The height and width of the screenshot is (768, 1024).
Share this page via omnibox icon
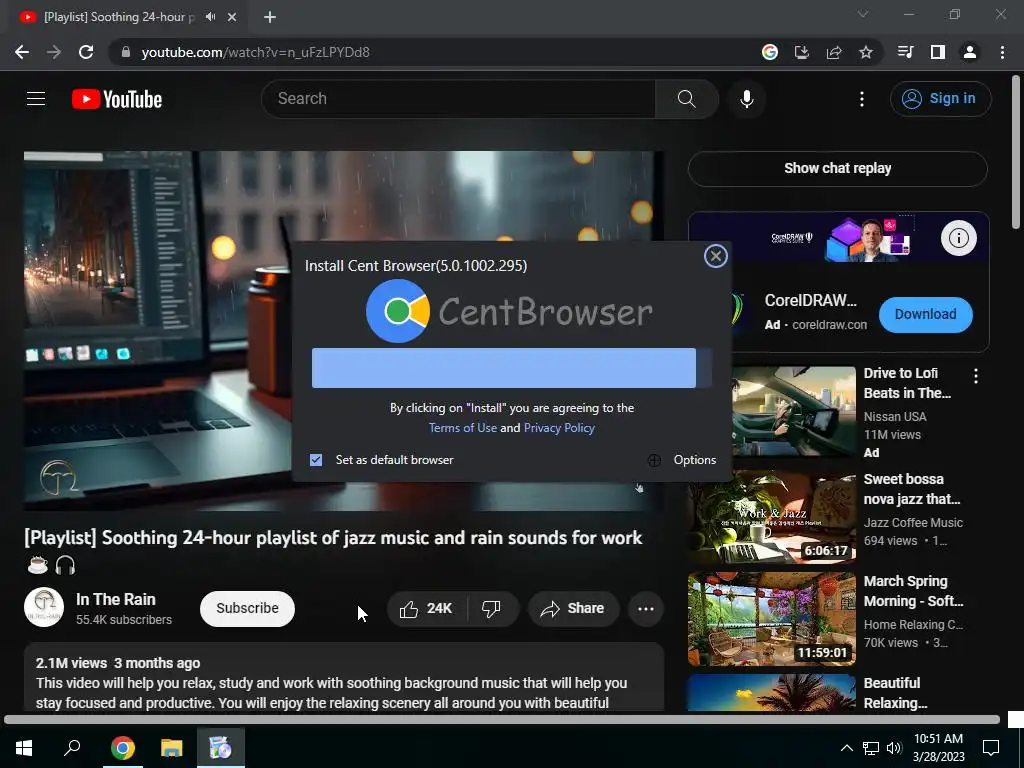tap(834, 52)
